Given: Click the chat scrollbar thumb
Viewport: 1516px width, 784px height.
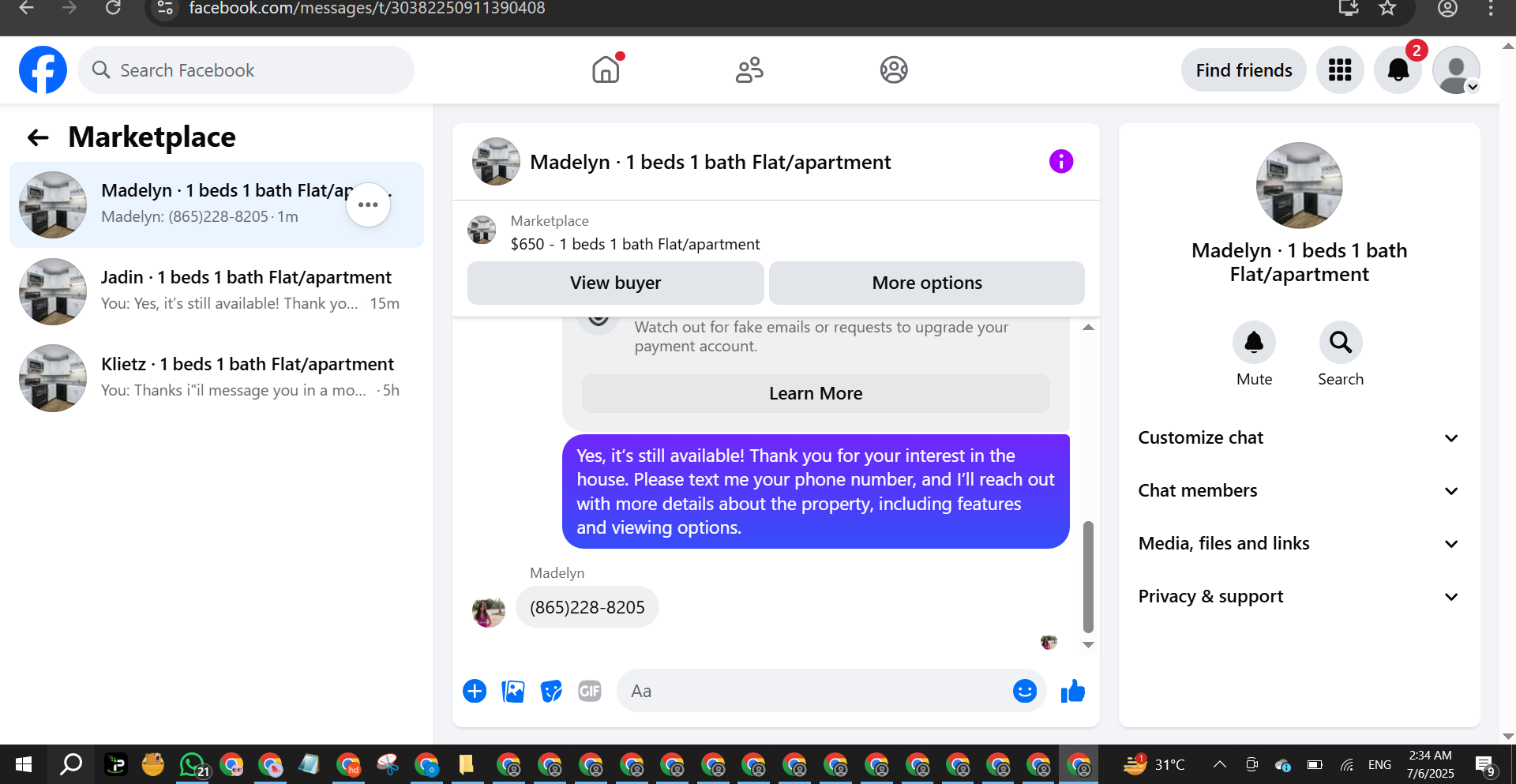Looking at the screenshot, I should click(1088, 576).
